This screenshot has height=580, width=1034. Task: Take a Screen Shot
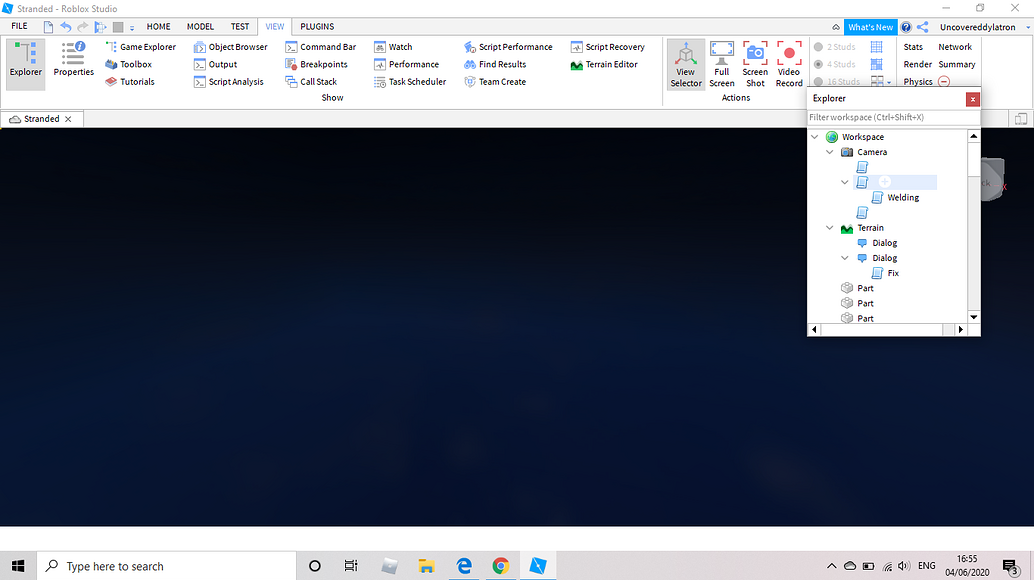[755, 65]
